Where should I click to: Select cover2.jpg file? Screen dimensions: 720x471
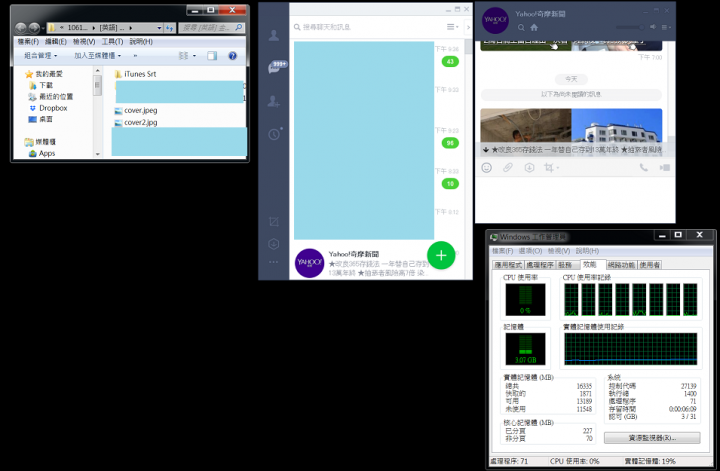coord(135,122)
